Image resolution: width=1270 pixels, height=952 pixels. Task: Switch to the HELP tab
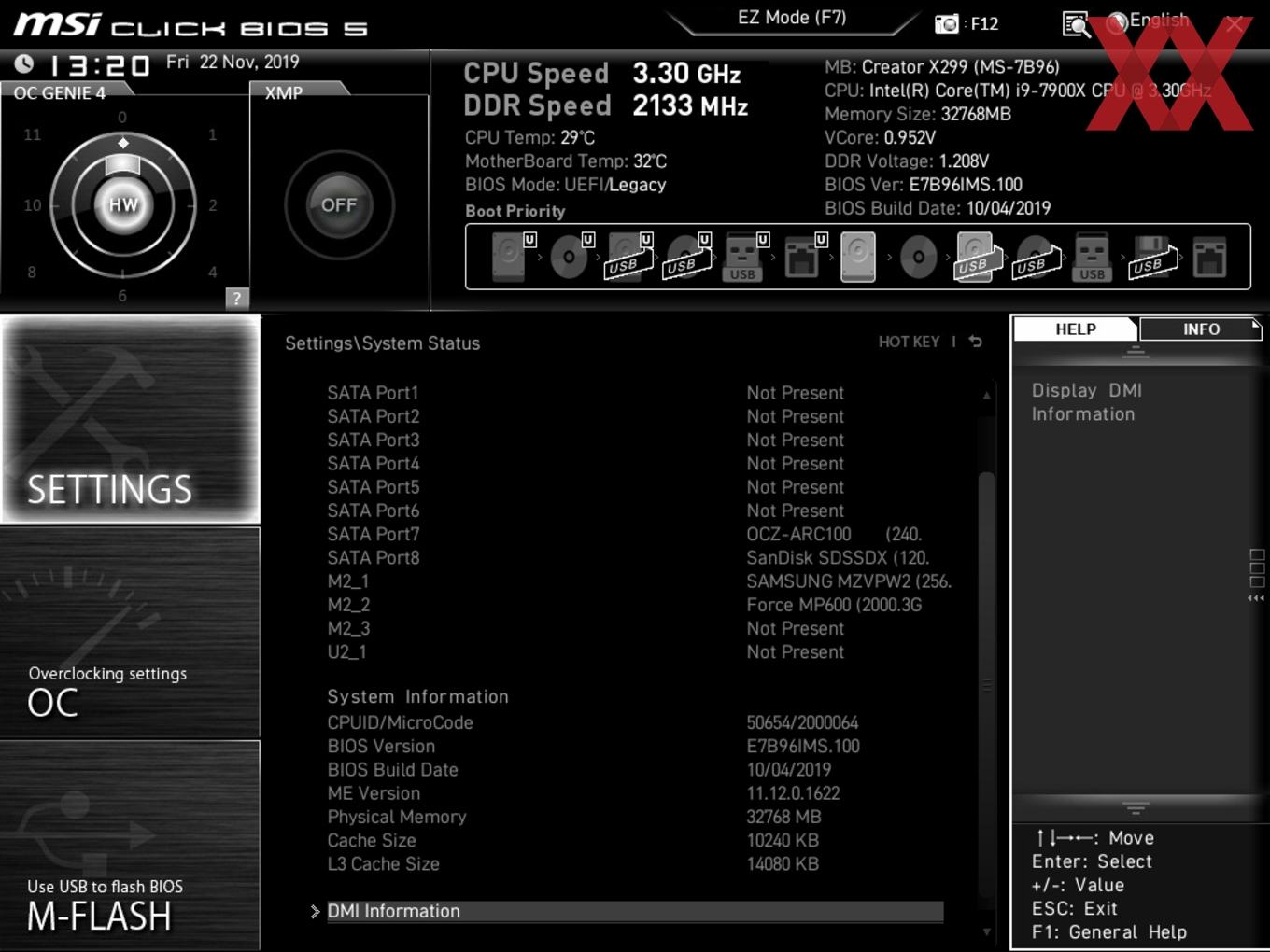pos(1076,329)
